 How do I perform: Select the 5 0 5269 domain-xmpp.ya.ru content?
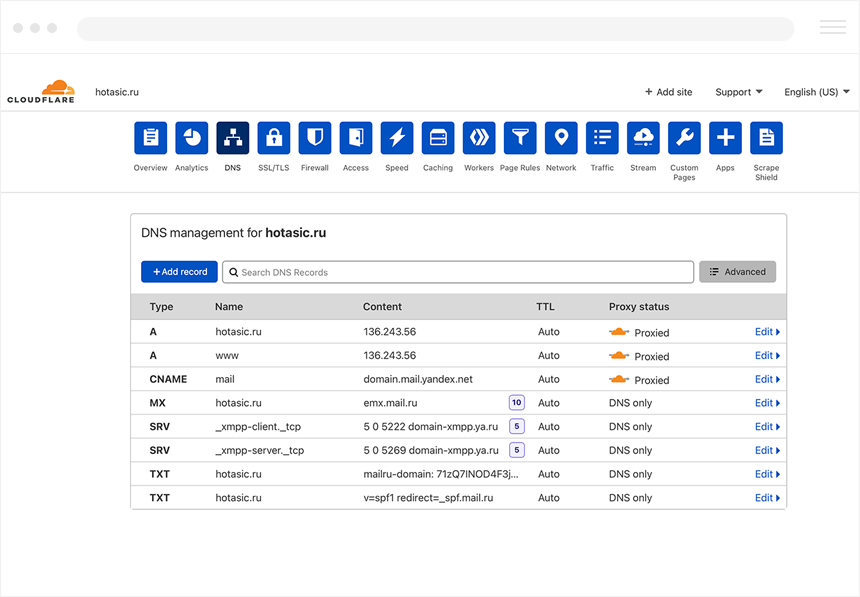click(431, 450)
